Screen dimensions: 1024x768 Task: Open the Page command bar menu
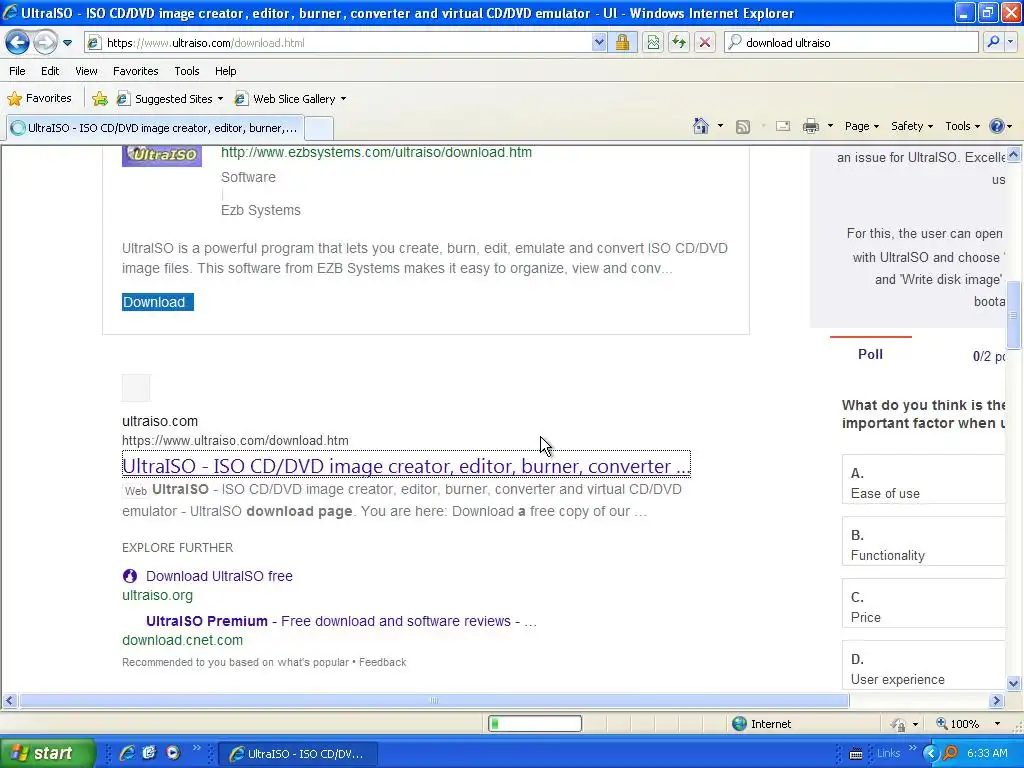[861, 126]
